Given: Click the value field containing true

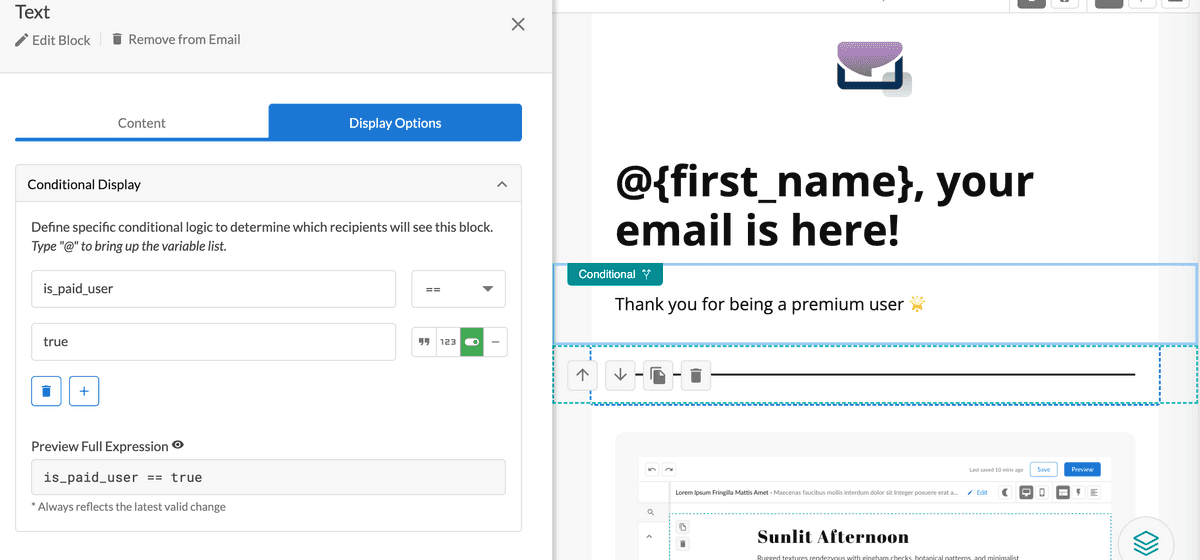Looking at the screenshot, I should (213, 341).
